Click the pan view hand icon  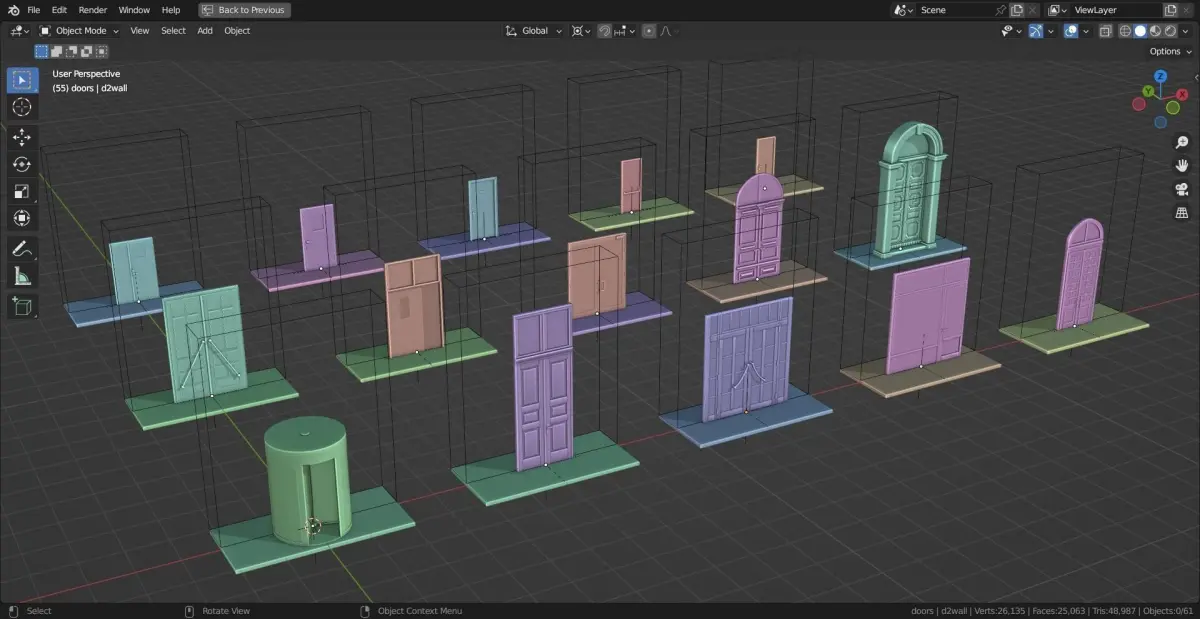coord(1181,166)
